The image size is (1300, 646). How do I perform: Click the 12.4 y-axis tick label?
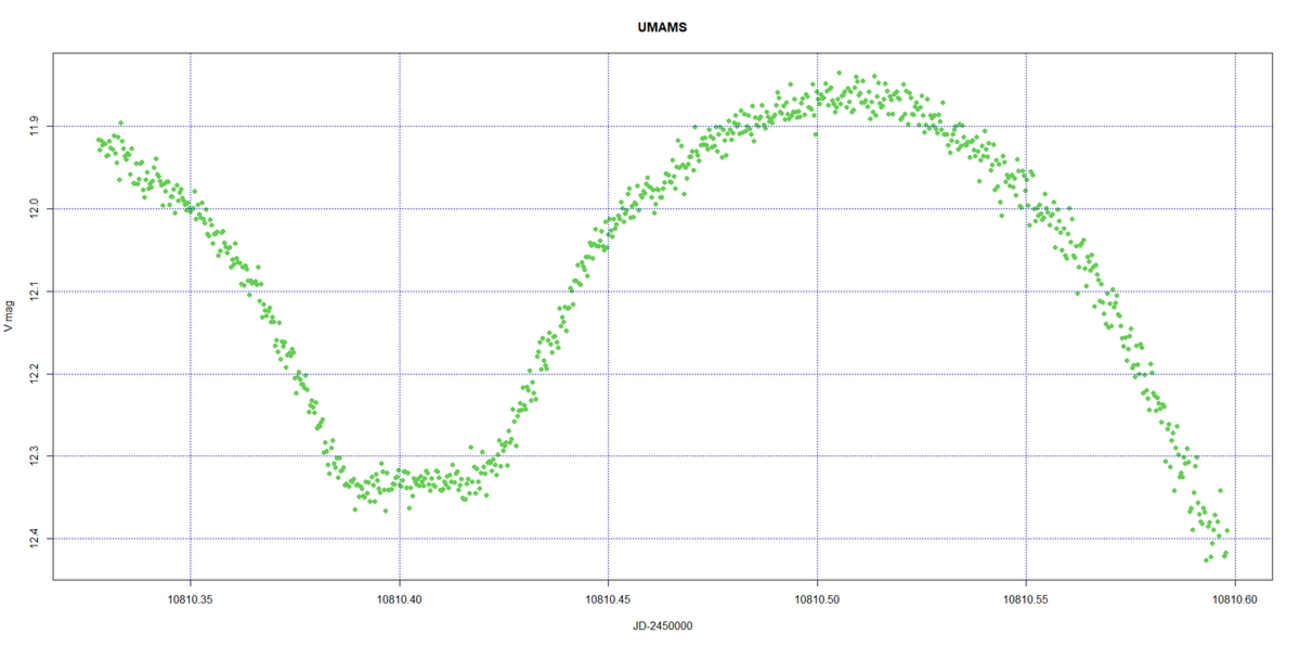click(34, 539)
